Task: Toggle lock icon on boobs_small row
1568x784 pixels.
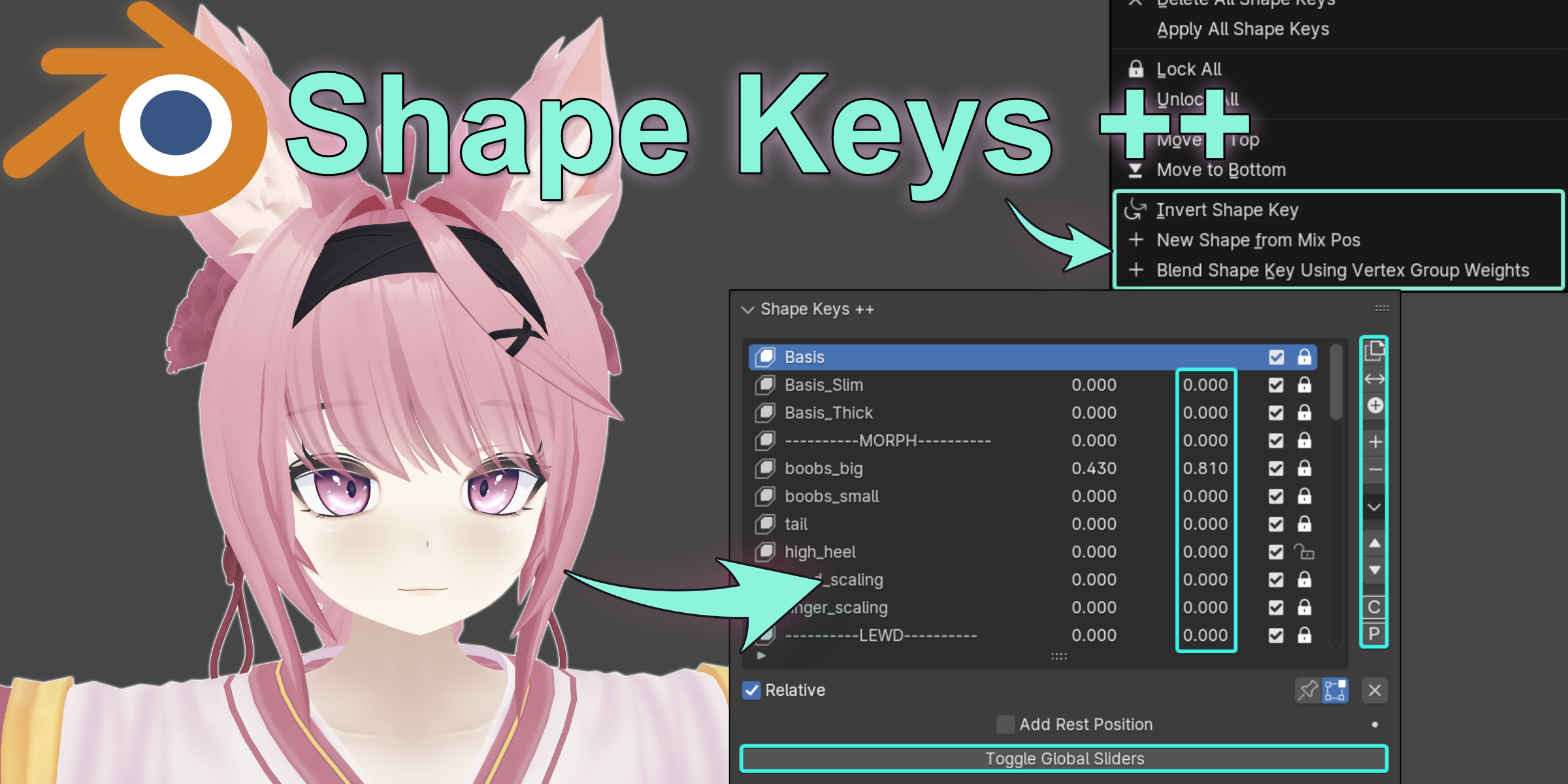Action: click(x=1304, y=497)
